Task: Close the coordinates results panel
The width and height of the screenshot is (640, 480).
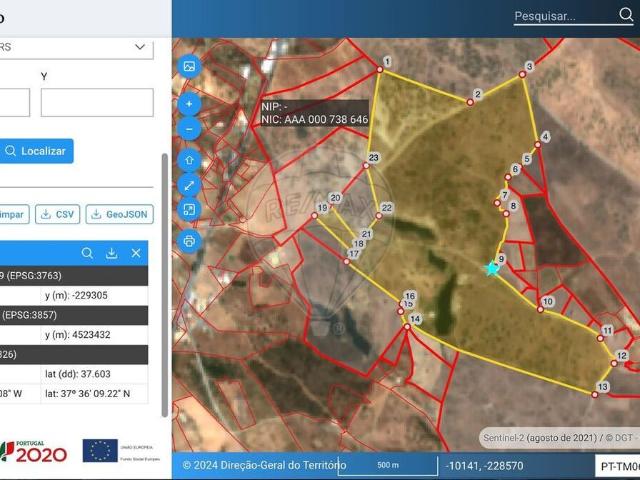Action: 136,254
